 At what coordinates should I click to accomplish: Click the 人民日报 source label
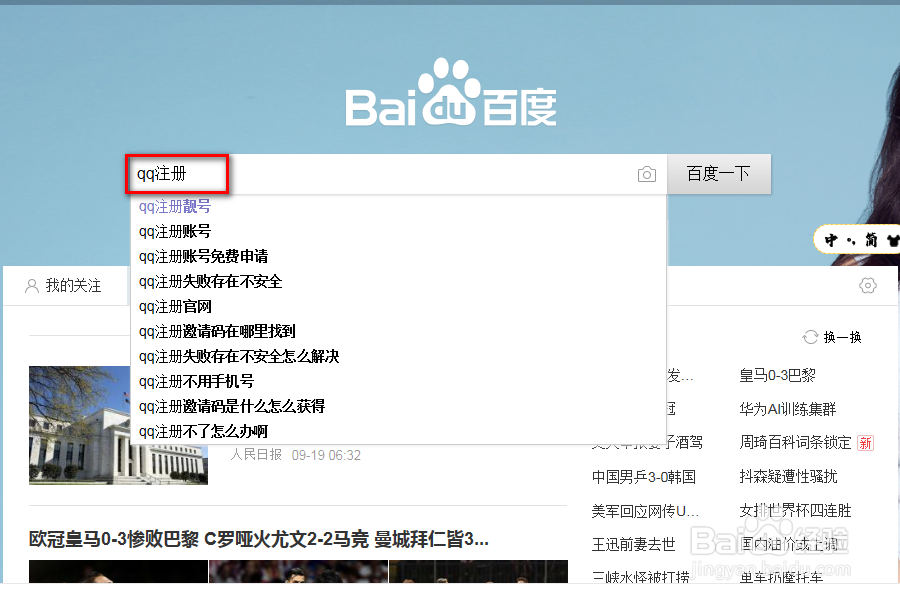point(256,455)
